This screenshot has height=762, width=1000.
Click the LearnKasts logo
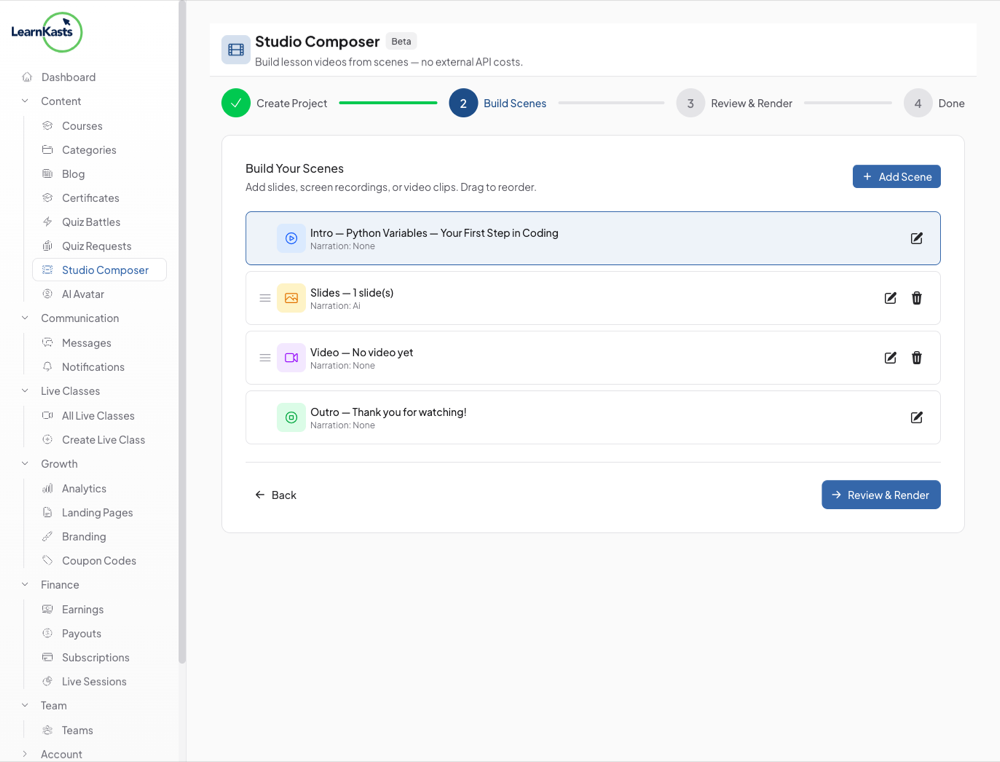47,32
